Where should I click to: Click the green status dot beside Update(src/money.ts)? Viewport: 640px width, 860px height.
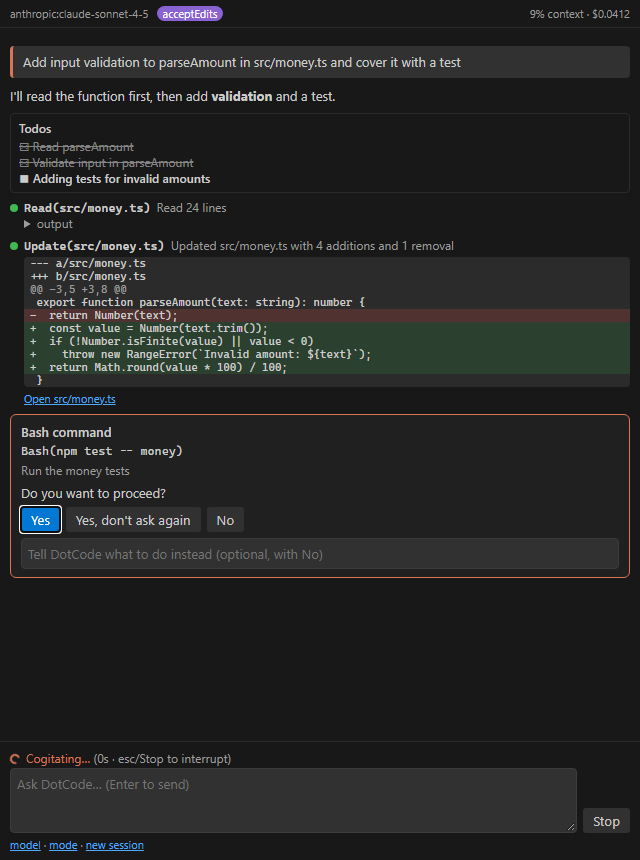(x=14, y=246)
